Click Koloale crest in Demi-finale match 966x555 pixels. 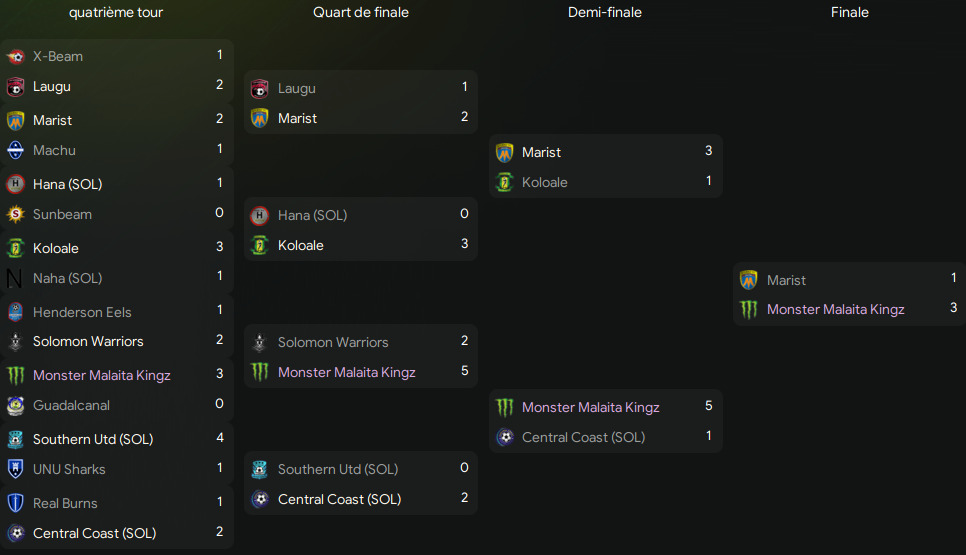click(505, 182)
